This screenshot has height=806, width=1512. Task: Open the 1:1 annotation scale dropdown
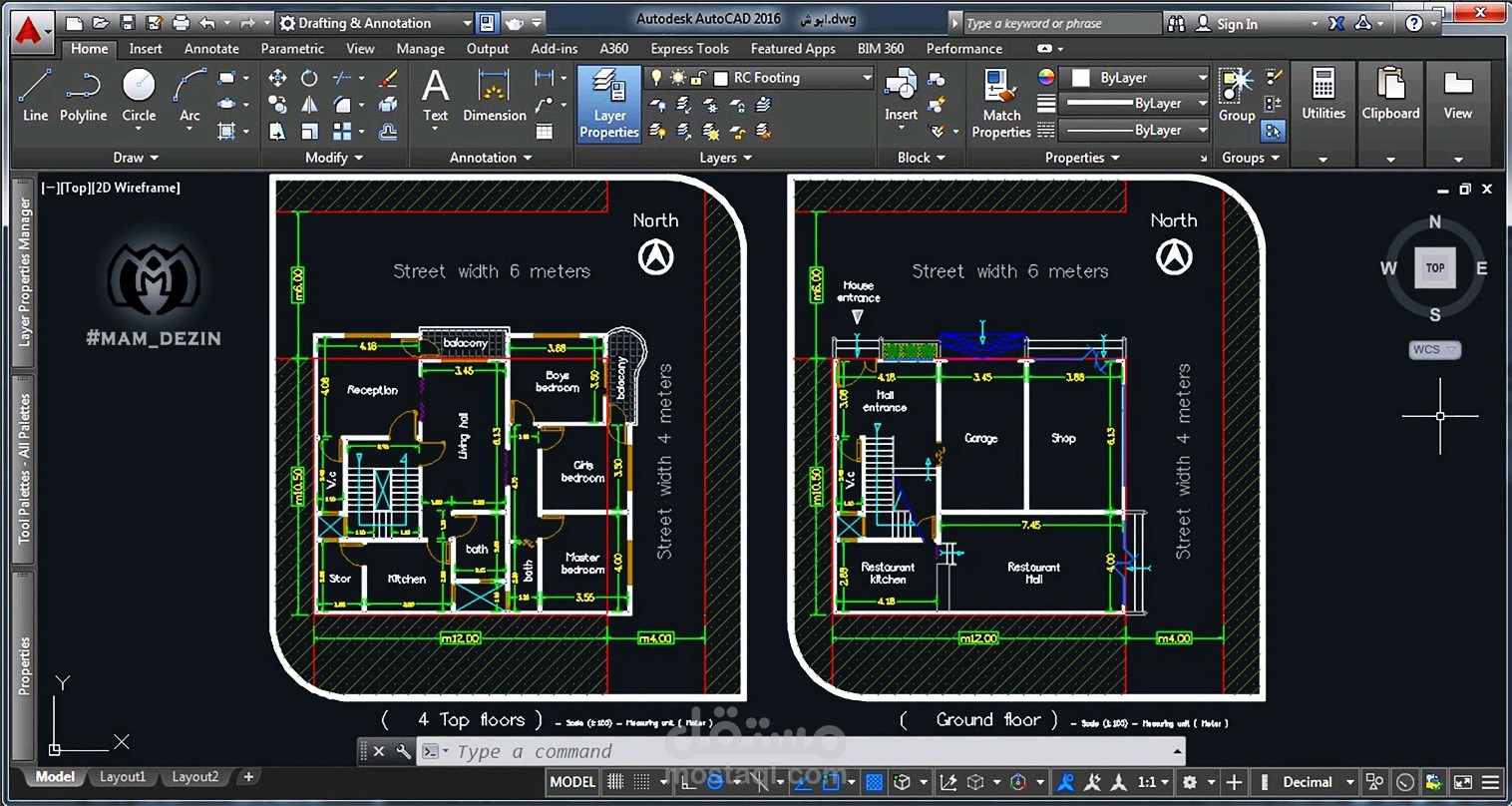click(1154, 782)
